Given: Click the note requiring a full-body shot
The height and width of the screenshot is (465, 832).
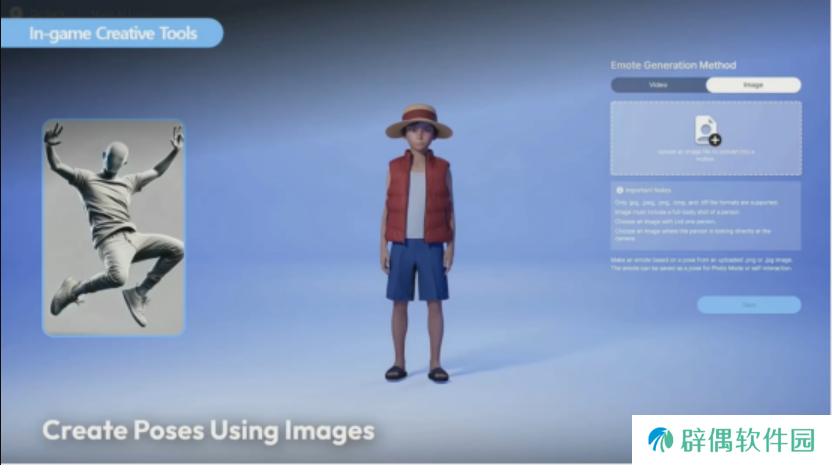Looking at the screenshot, I should 677,212.
